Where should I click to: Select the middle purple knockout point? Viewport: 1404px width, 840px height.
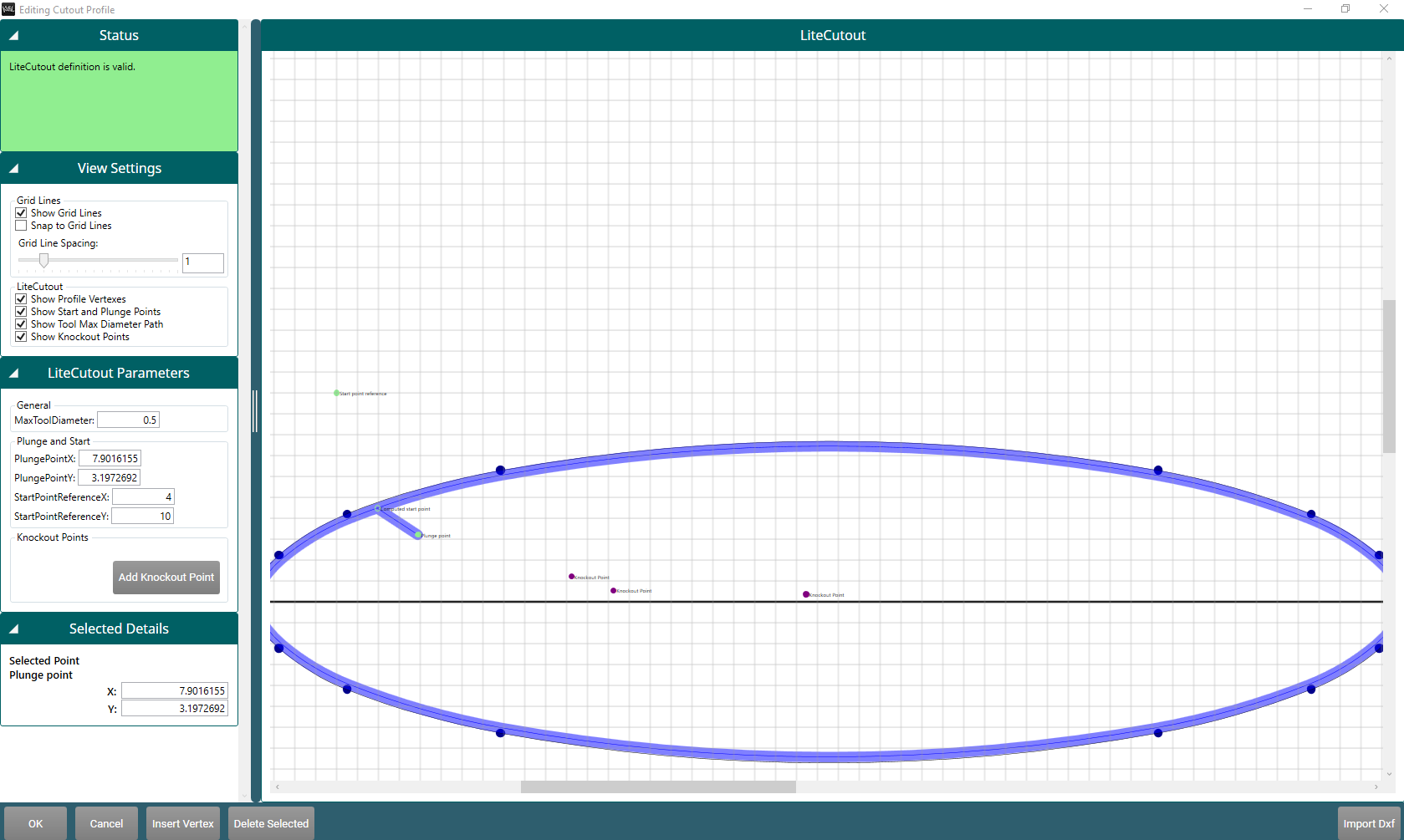coord(614,590)
